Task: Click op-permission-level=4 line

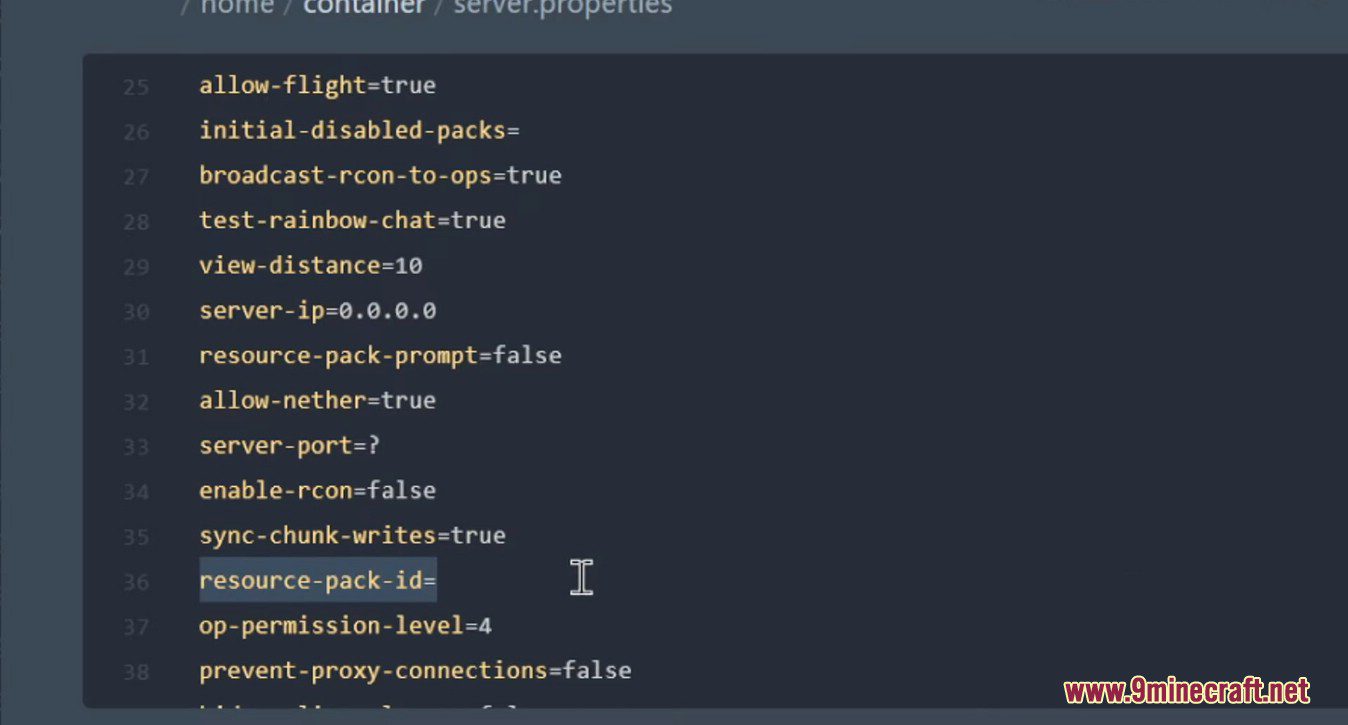Action: click(x=345, y=626)
